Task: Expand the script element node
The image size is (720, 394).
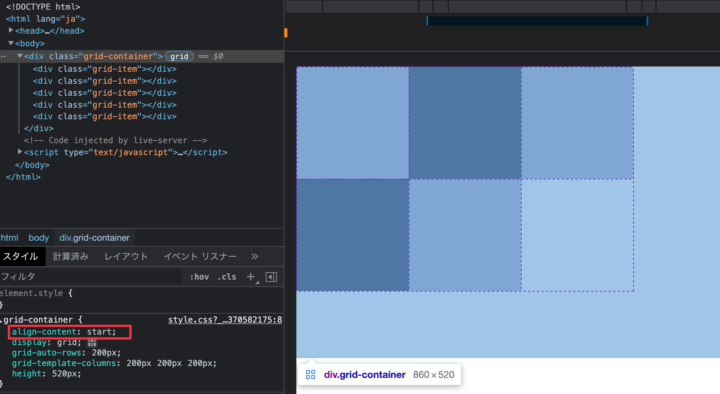Action: click(x=20, y=152)
